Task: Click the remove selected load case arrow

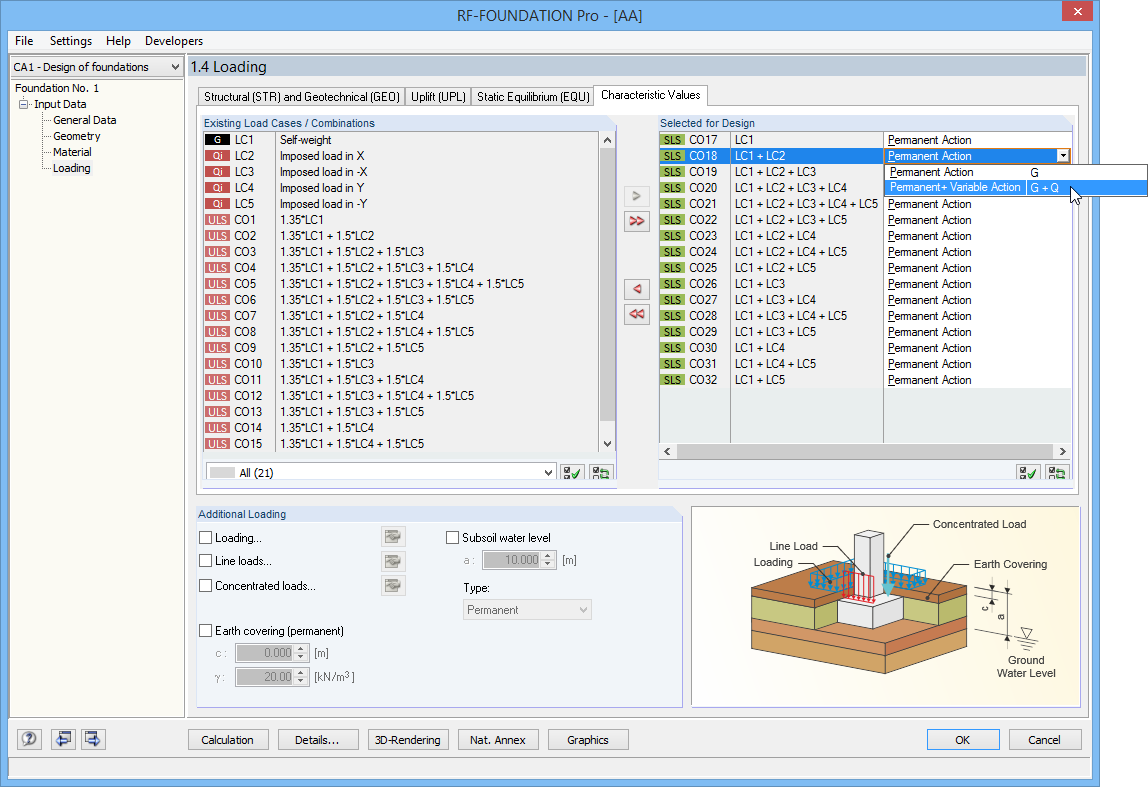Action: [x=636, y=289]
